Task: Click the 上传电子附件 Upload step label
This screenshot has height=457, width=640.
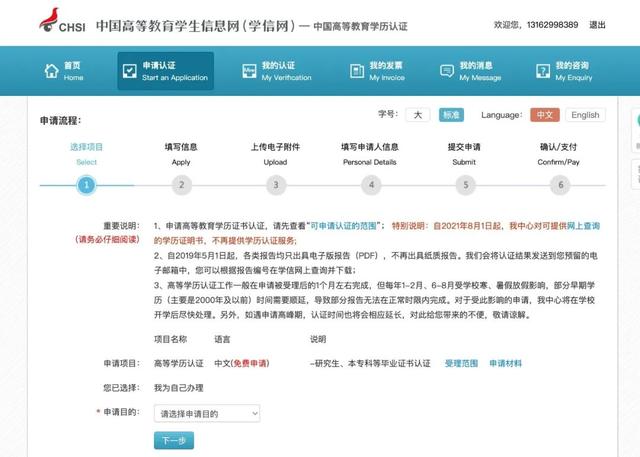Action: 275,154
